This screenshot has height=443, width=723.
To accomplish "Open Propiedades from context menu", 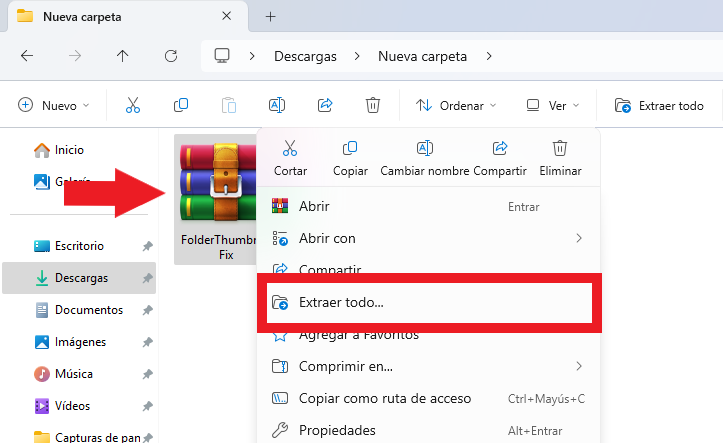I will point(428,430).
